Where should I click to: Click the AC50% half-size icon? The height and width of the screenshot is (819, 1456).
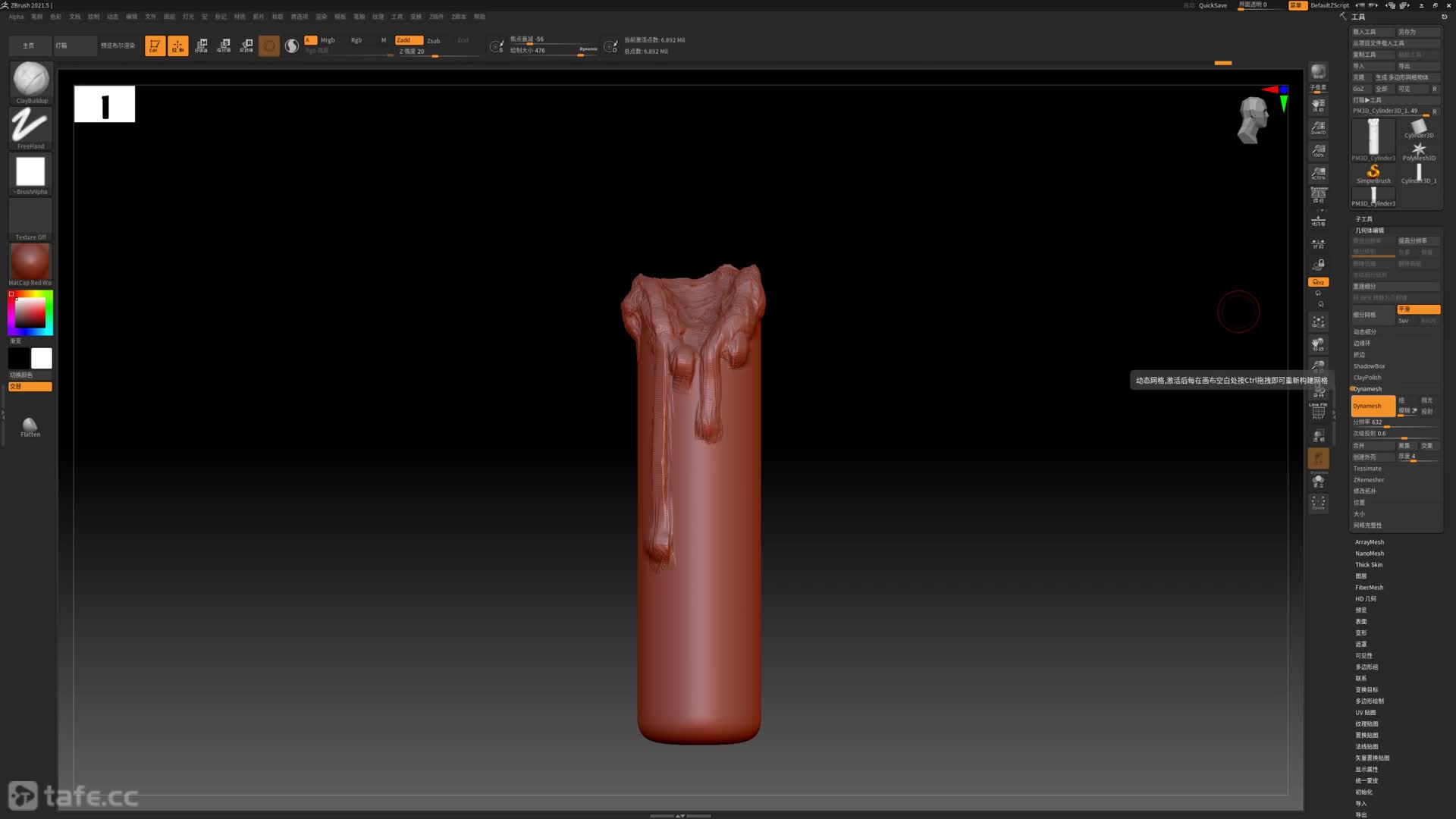point(1318,174)
